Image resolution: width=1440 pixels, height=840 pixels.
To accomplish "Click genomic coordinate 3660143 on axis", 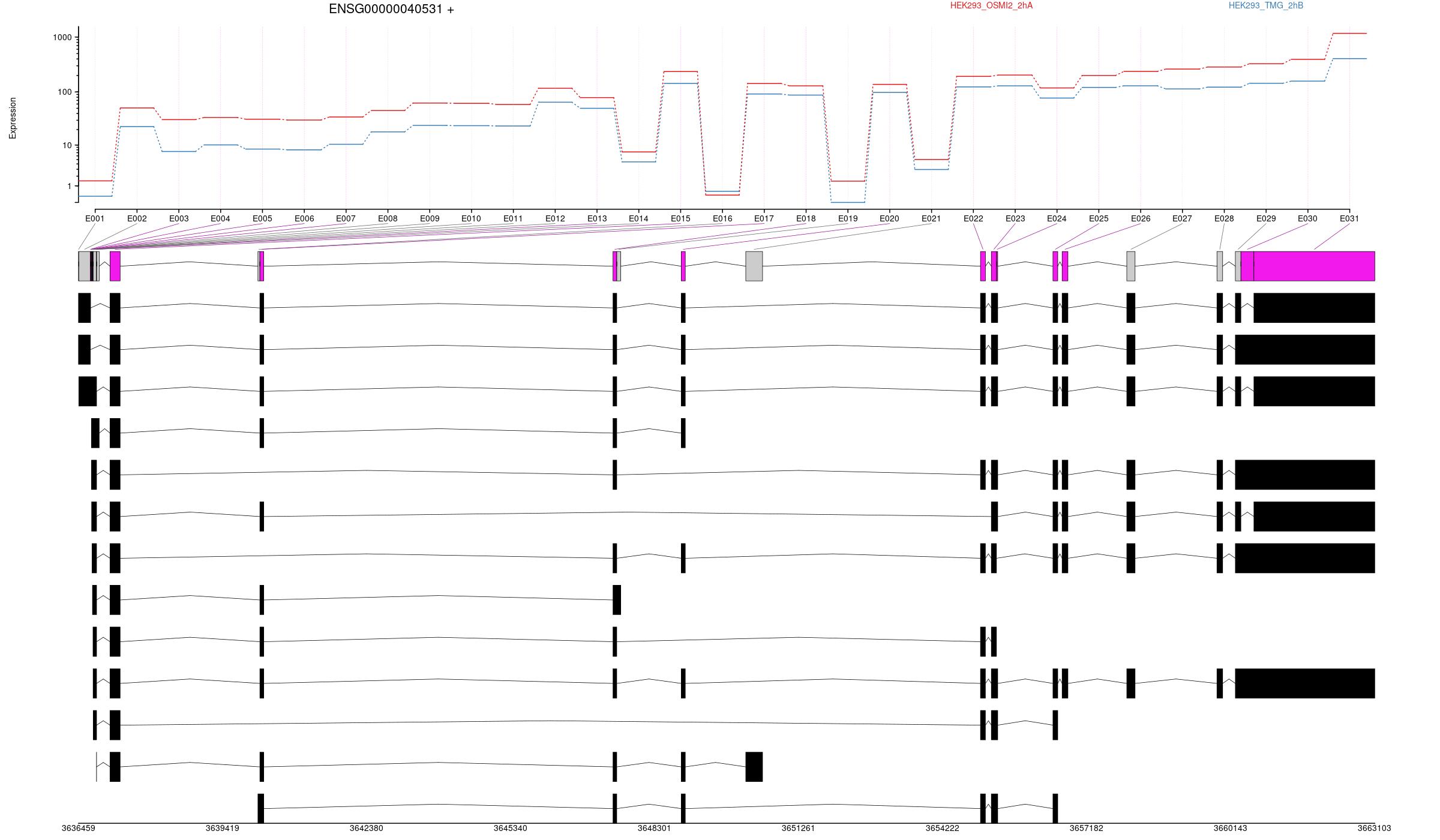I will click(1231, 828).
